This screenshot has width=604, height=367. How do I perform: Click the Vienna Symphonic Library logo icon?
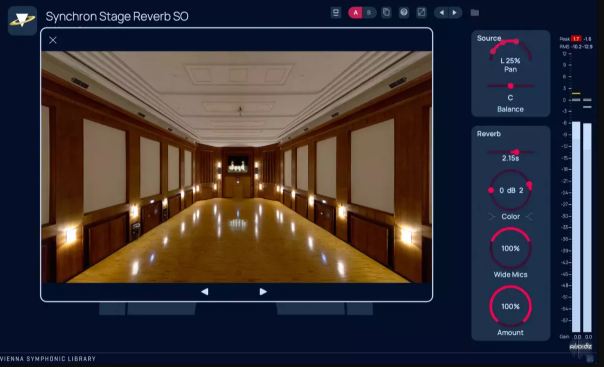click(x=22, y=20)
